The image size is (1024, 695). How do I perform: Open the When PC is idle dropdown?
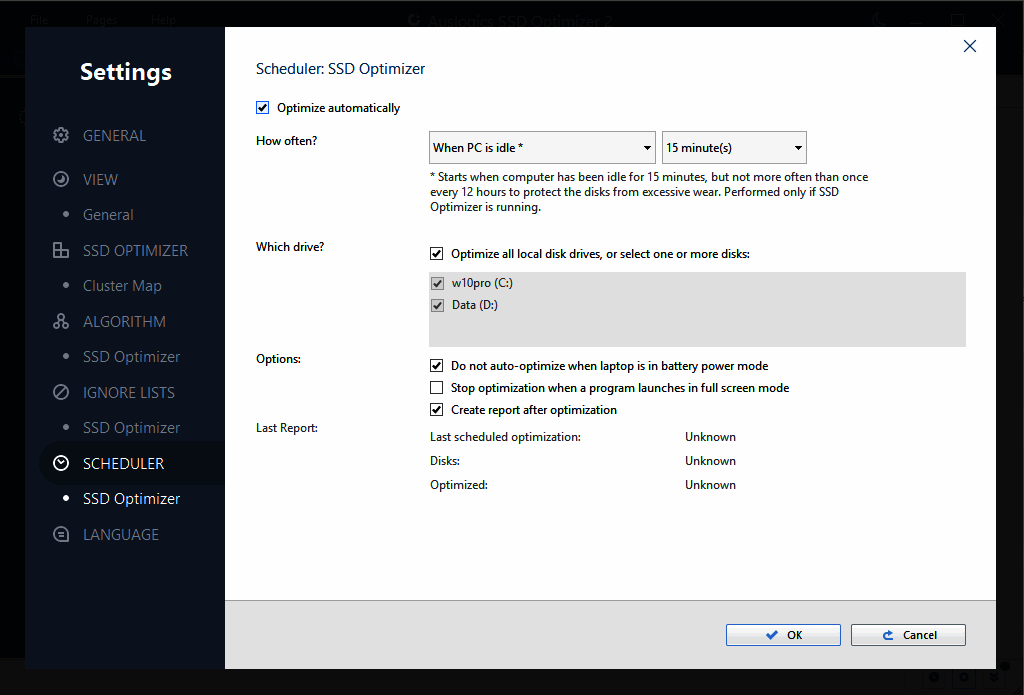[542, 148]
